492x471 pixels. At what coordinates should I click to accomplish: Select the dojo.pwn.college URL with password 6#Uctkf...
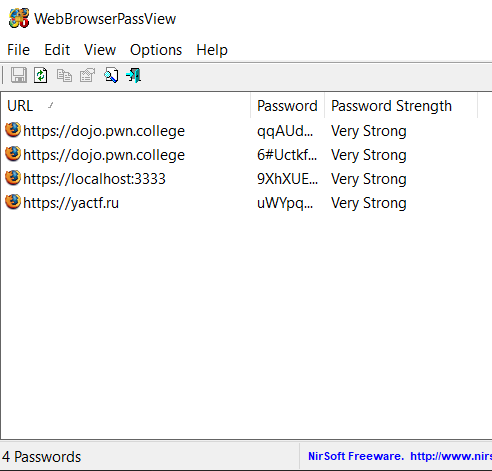104,155
